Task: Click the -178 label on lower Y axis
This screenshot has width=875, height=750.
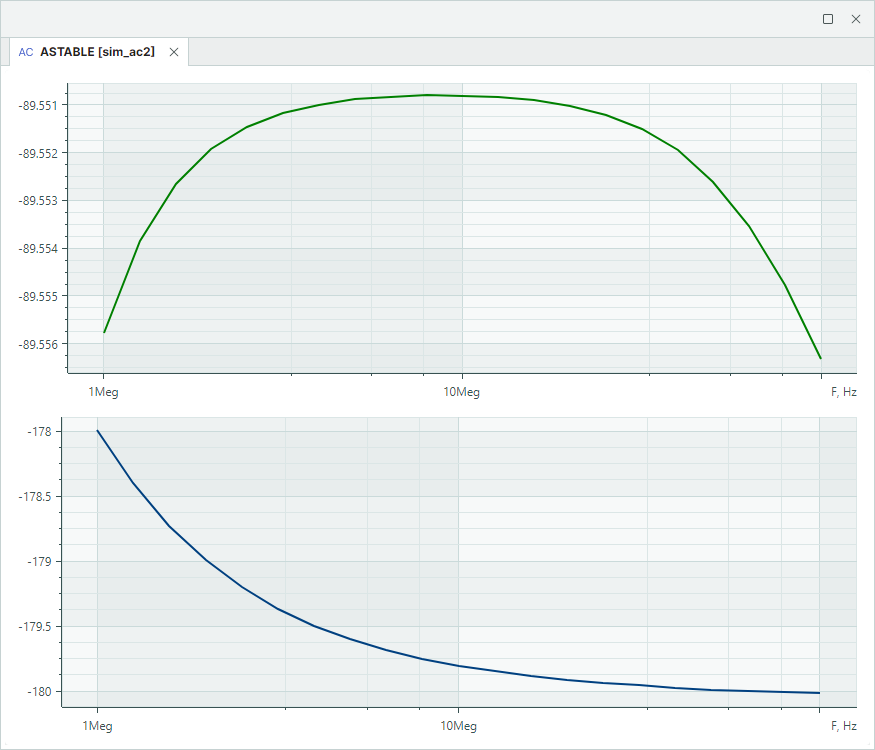Action: [43, 432]
